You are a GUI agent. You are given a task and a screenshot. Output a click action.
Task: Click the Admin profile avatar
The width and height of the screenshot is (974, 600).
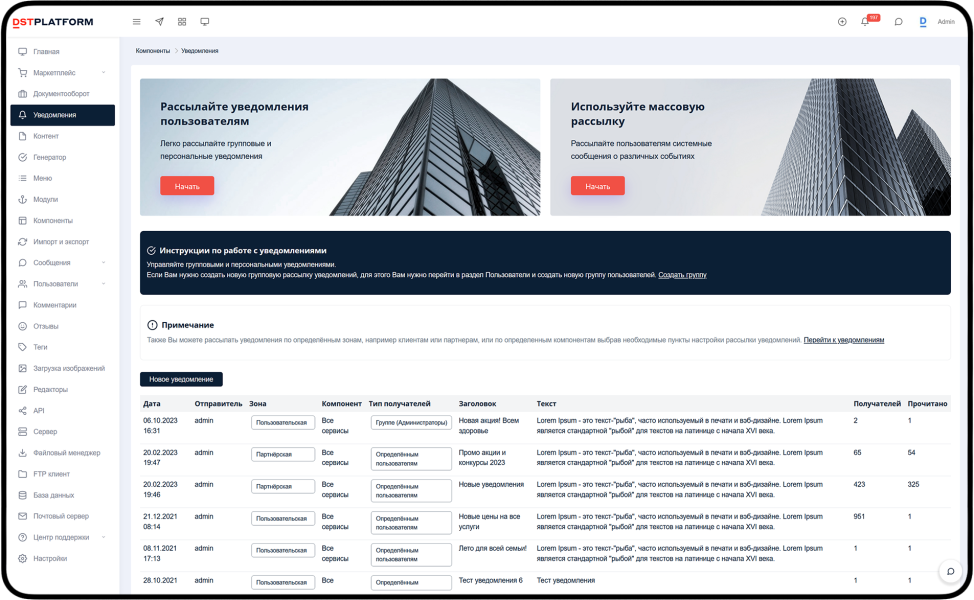923,21
